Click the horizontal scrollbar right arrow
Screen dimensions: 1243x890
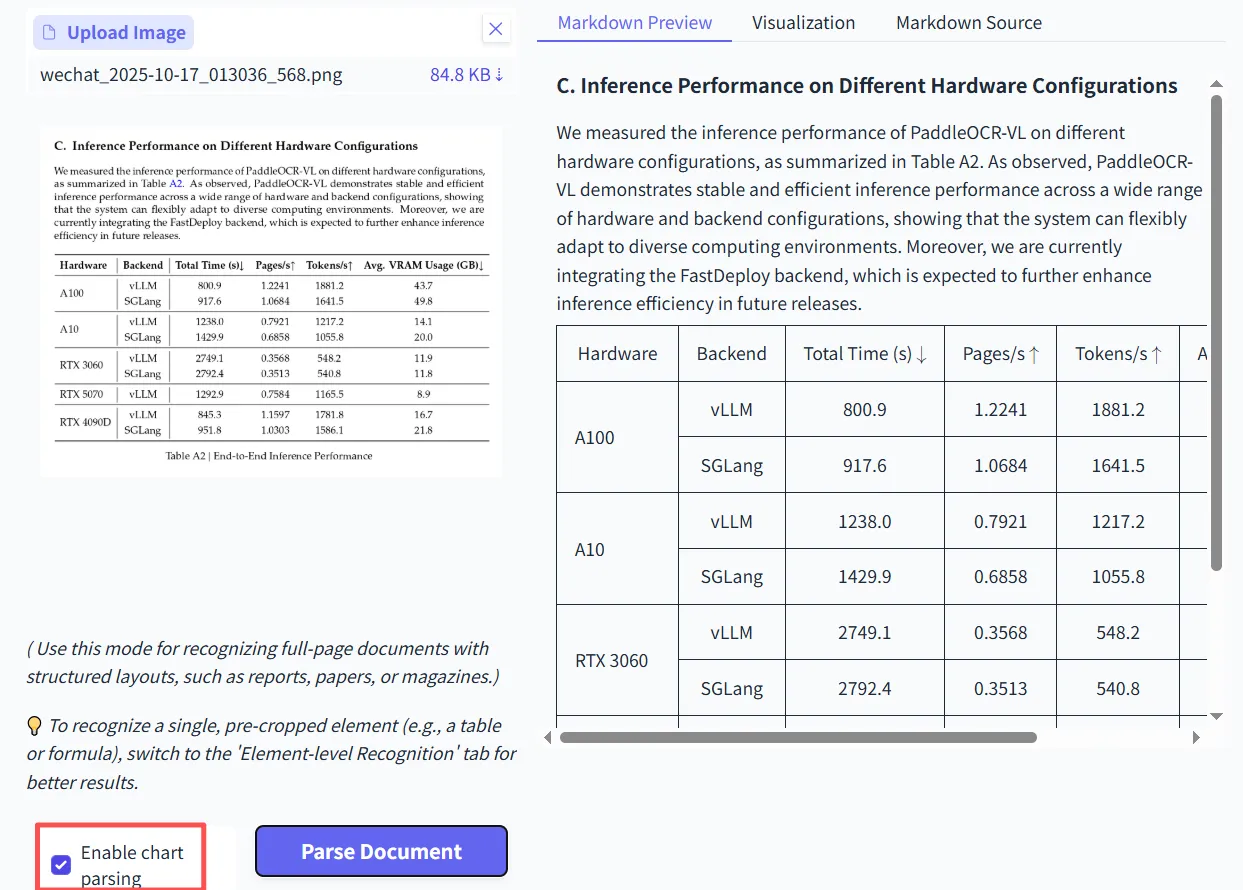point(1197,738)
